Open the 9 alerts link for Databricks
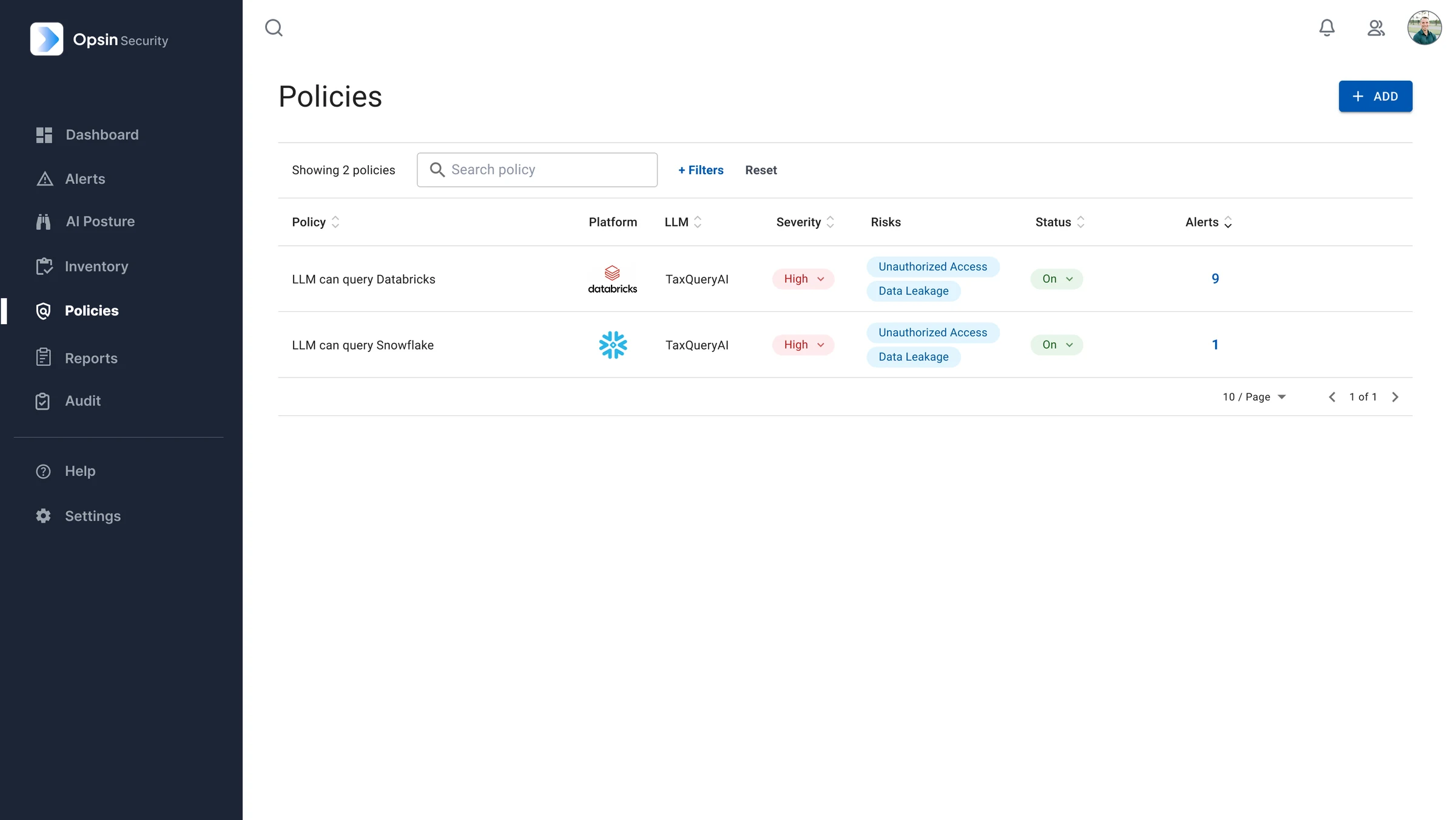This screenshot has width=1456, height=820. pos(1215,279)
